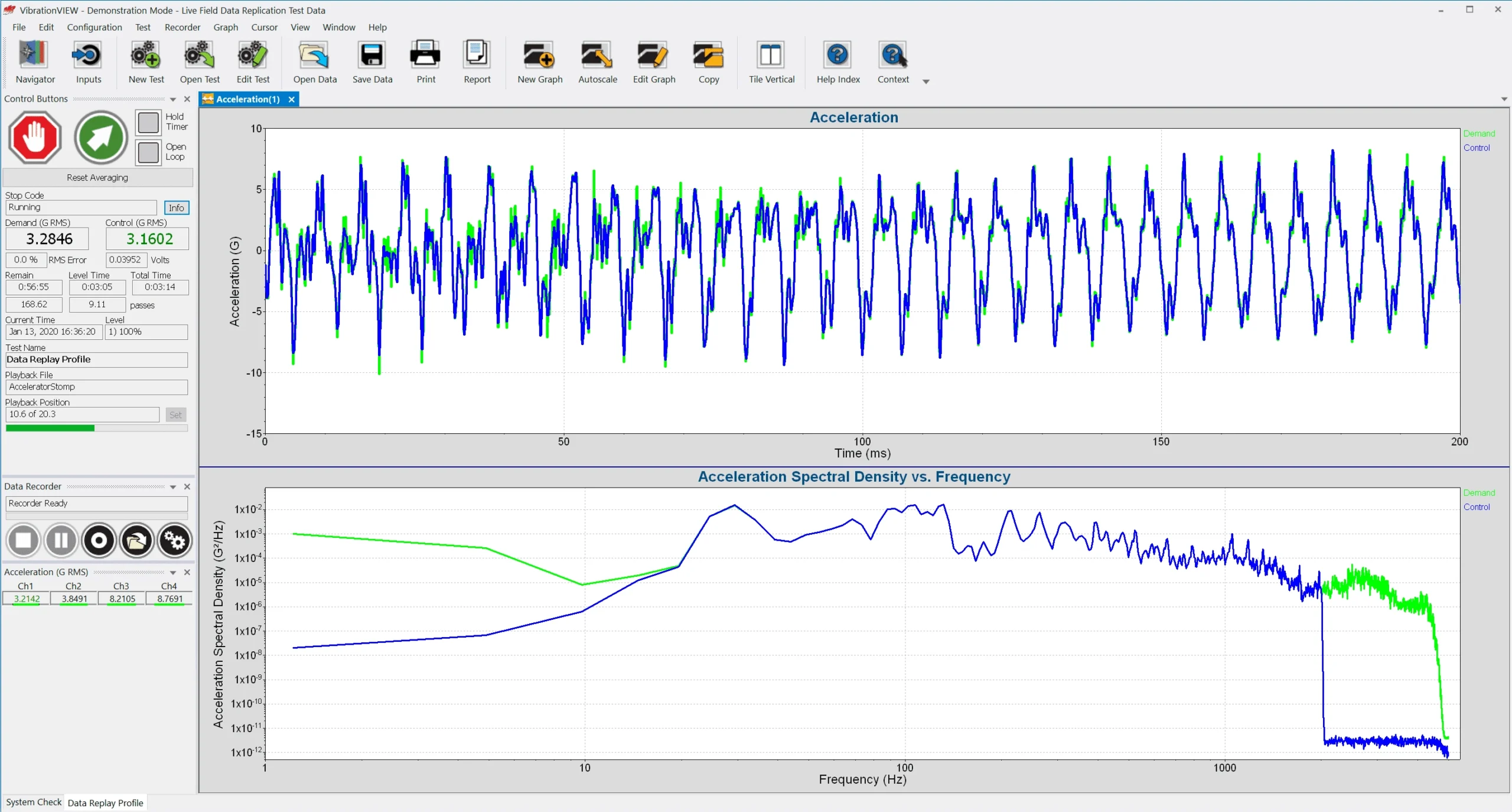Pause the Data Recorder
The height and width of the screenshot is (812, 1512).
[x=61, y=540]
